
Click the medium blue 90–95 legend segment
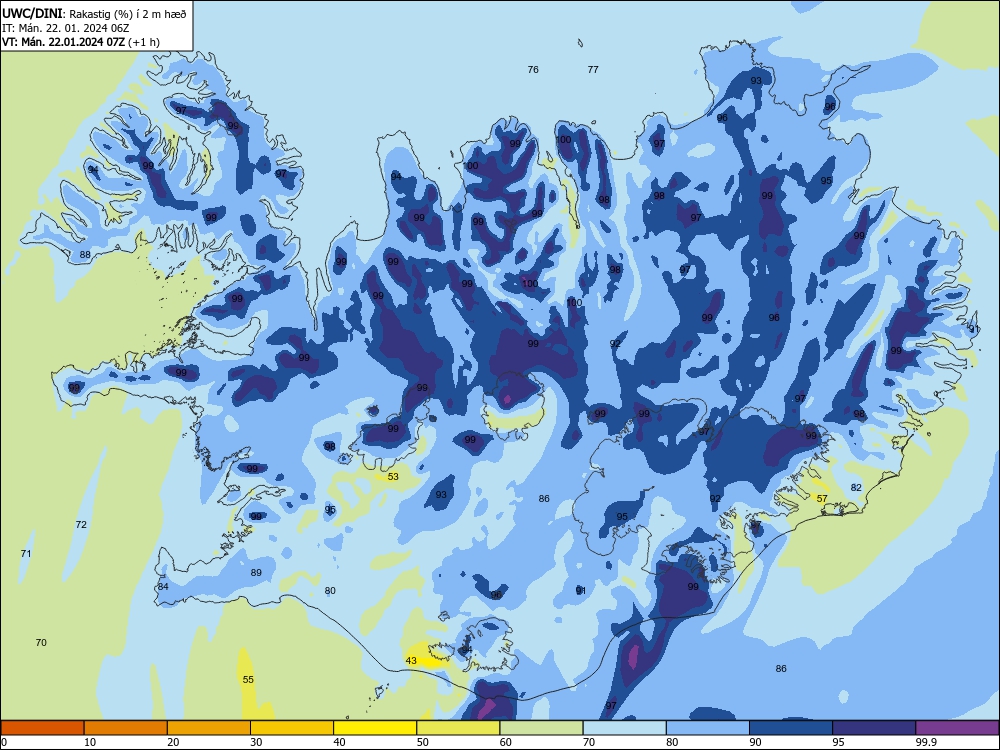point(791,728)
